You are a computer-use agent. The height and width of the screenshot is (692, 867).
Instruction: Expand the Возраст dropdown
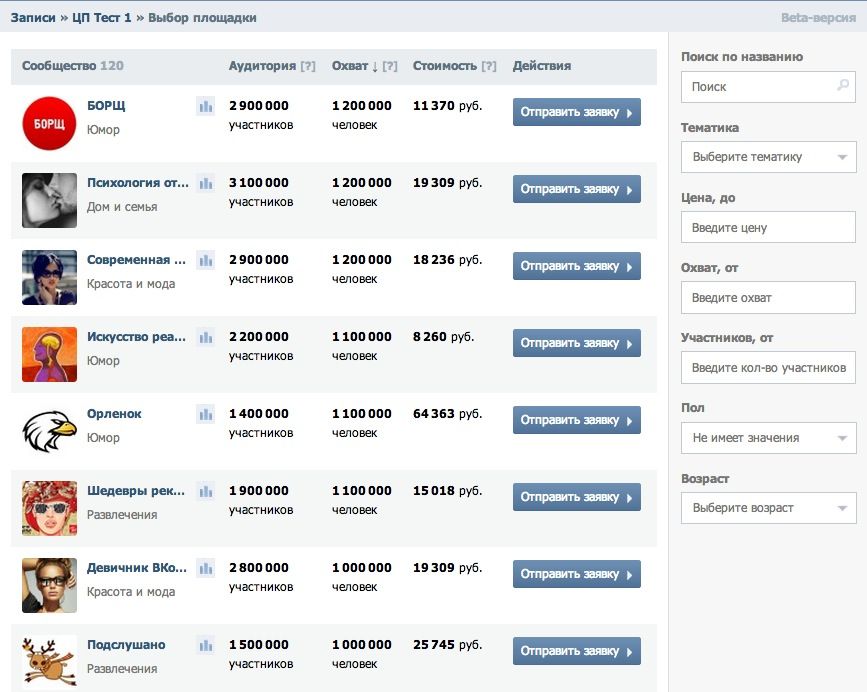[x=769, y=508]
